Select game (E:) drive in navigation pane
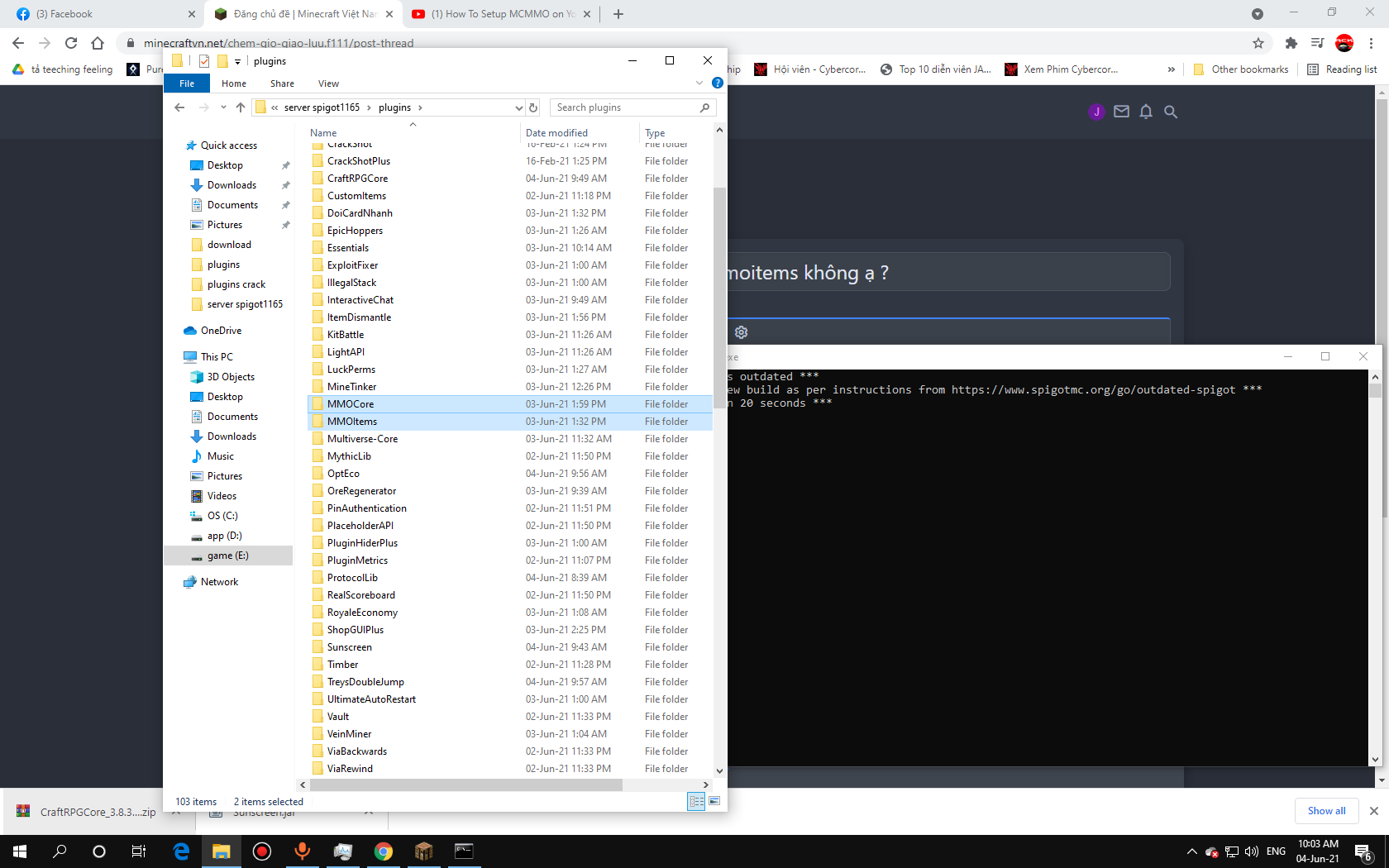1389x868 pixels. 228,556
